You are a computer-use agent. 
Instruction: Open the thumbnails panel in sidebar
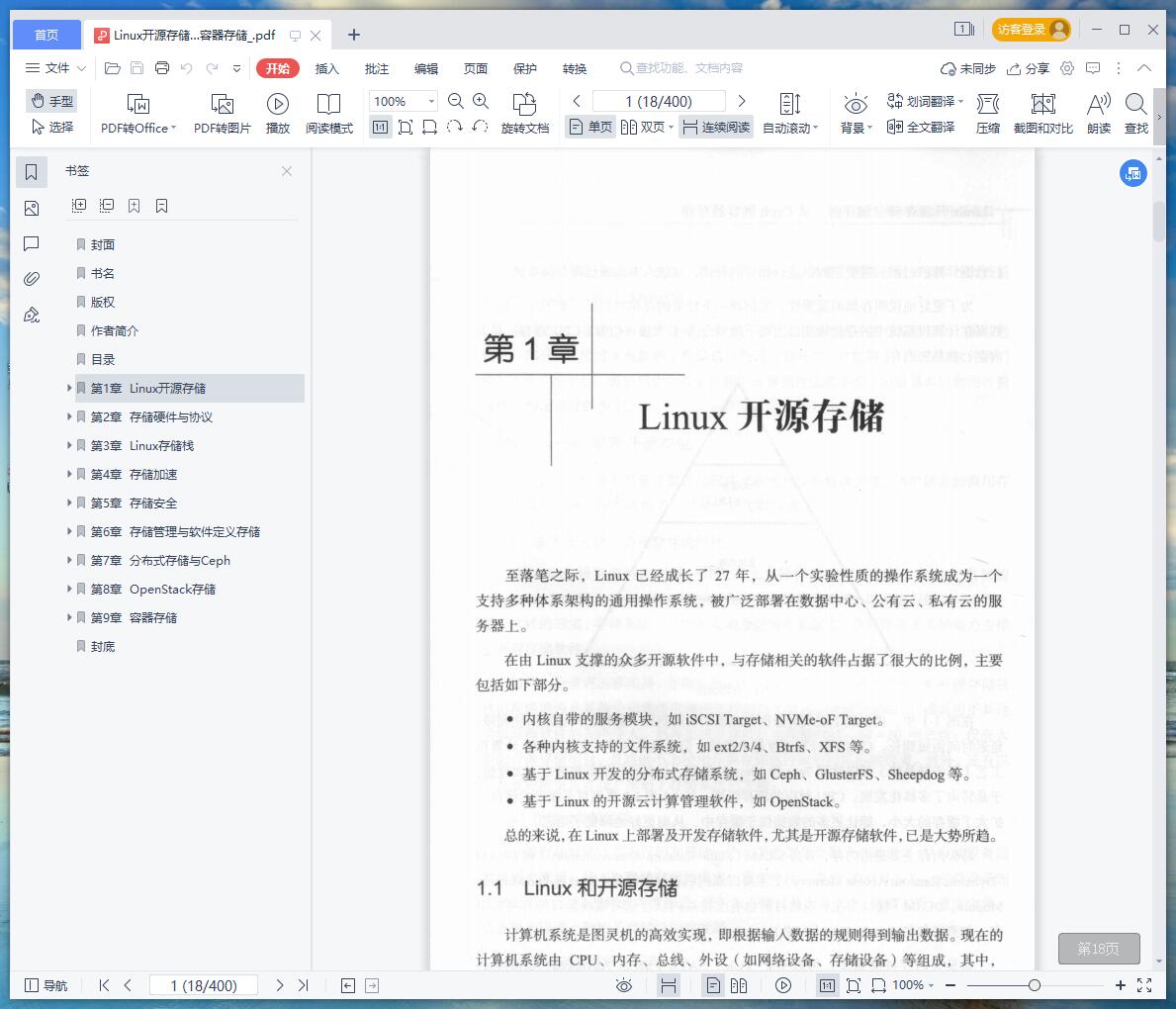[32, 208]
